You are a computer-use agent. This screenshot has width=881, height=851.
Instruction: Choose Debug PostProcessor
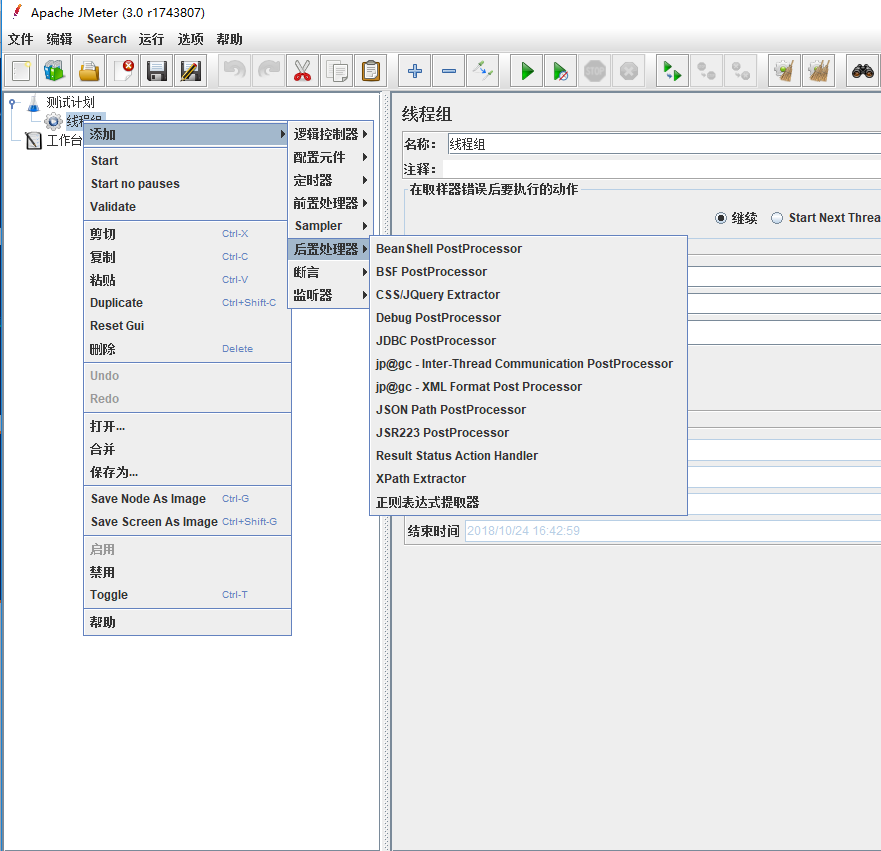coord(528,318)
